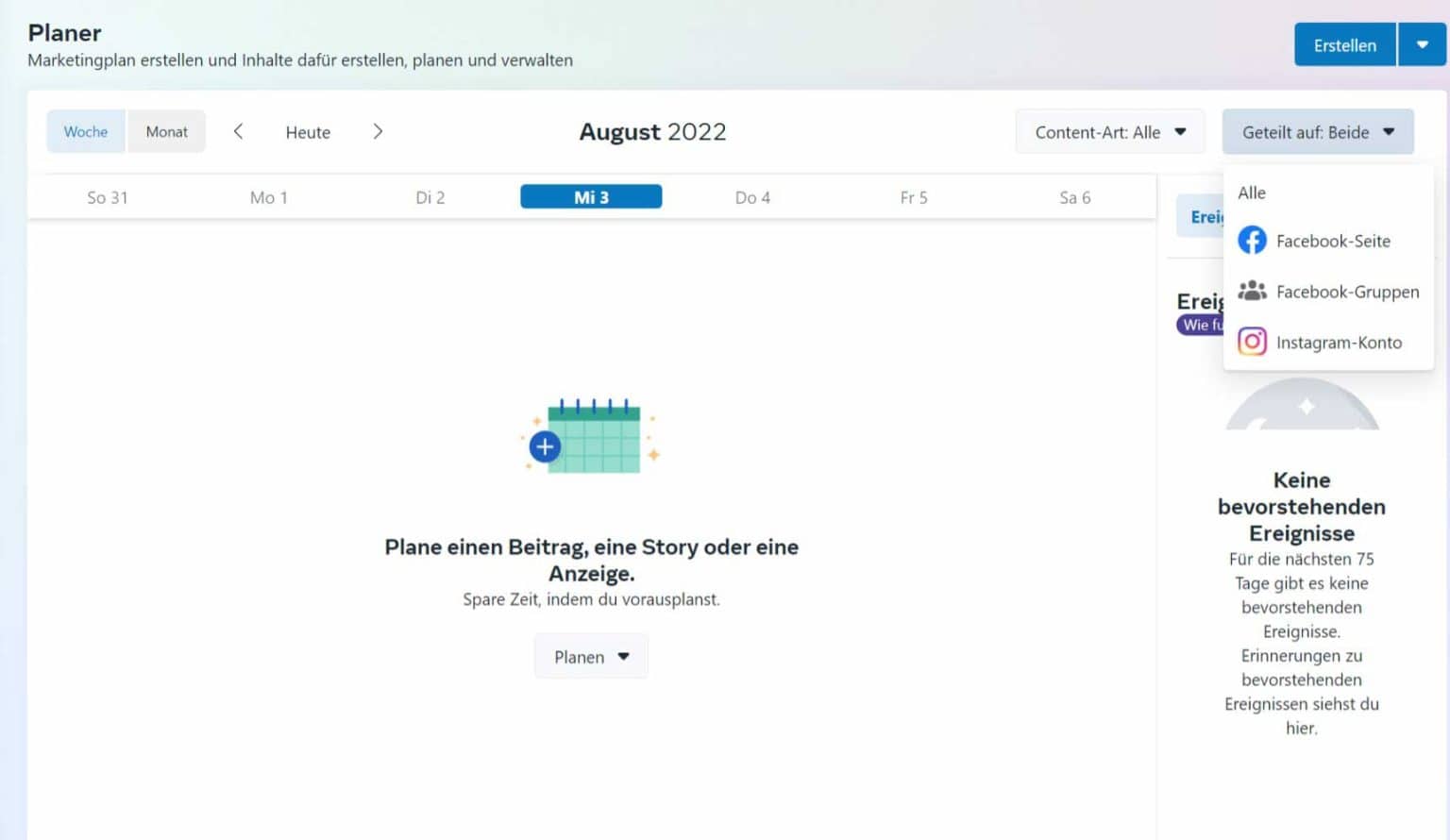Screen dimensions: 1450x840
Task: Choose Facebook-Seite menu option
Action: [x=1332, y=241]
